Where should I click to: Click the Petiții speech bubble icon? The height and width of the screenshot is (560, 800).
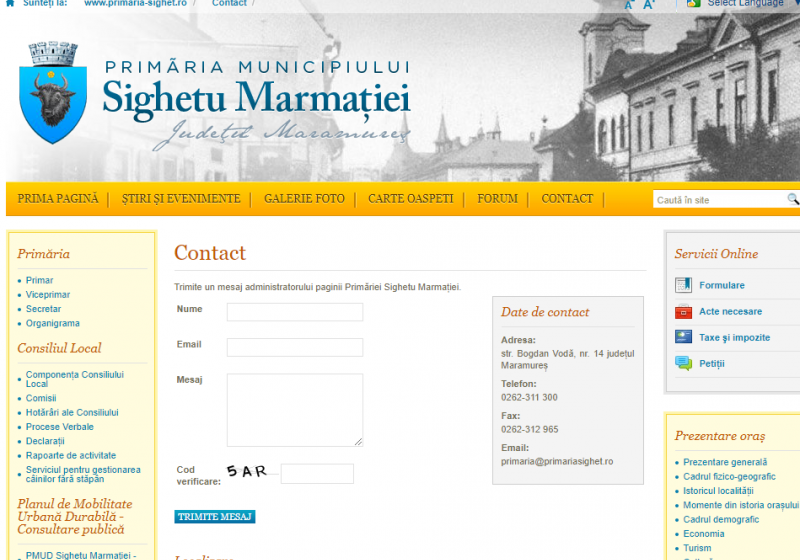pos(683,363)
